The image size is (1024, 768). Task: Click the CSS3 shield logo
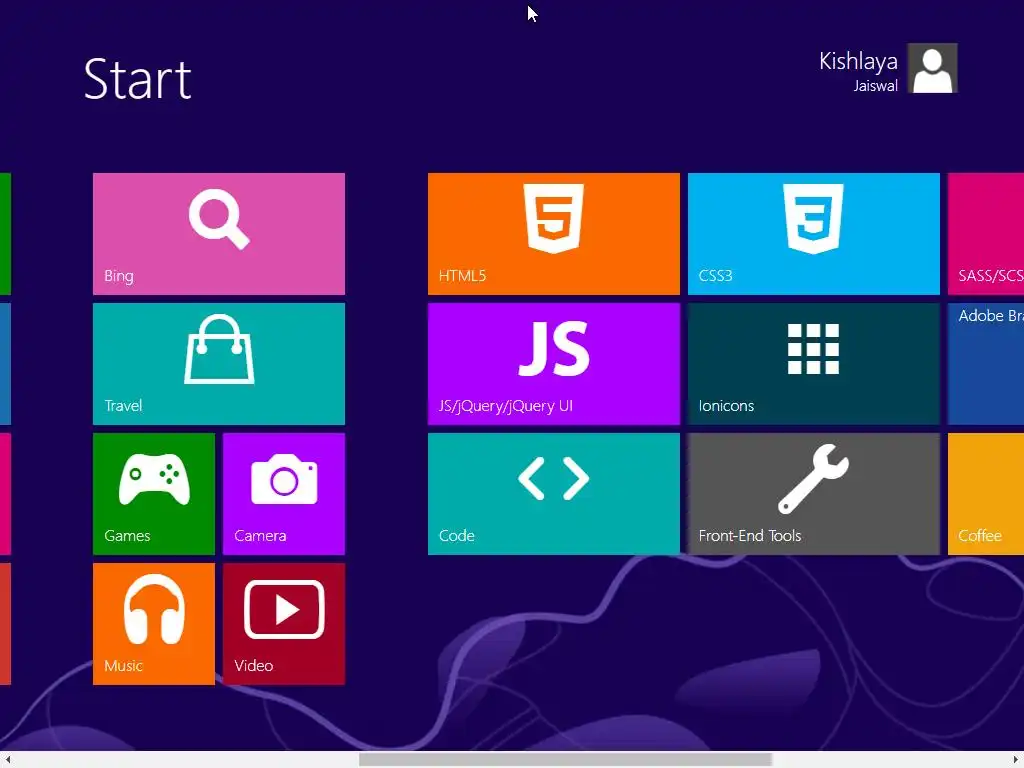(814, 218)
